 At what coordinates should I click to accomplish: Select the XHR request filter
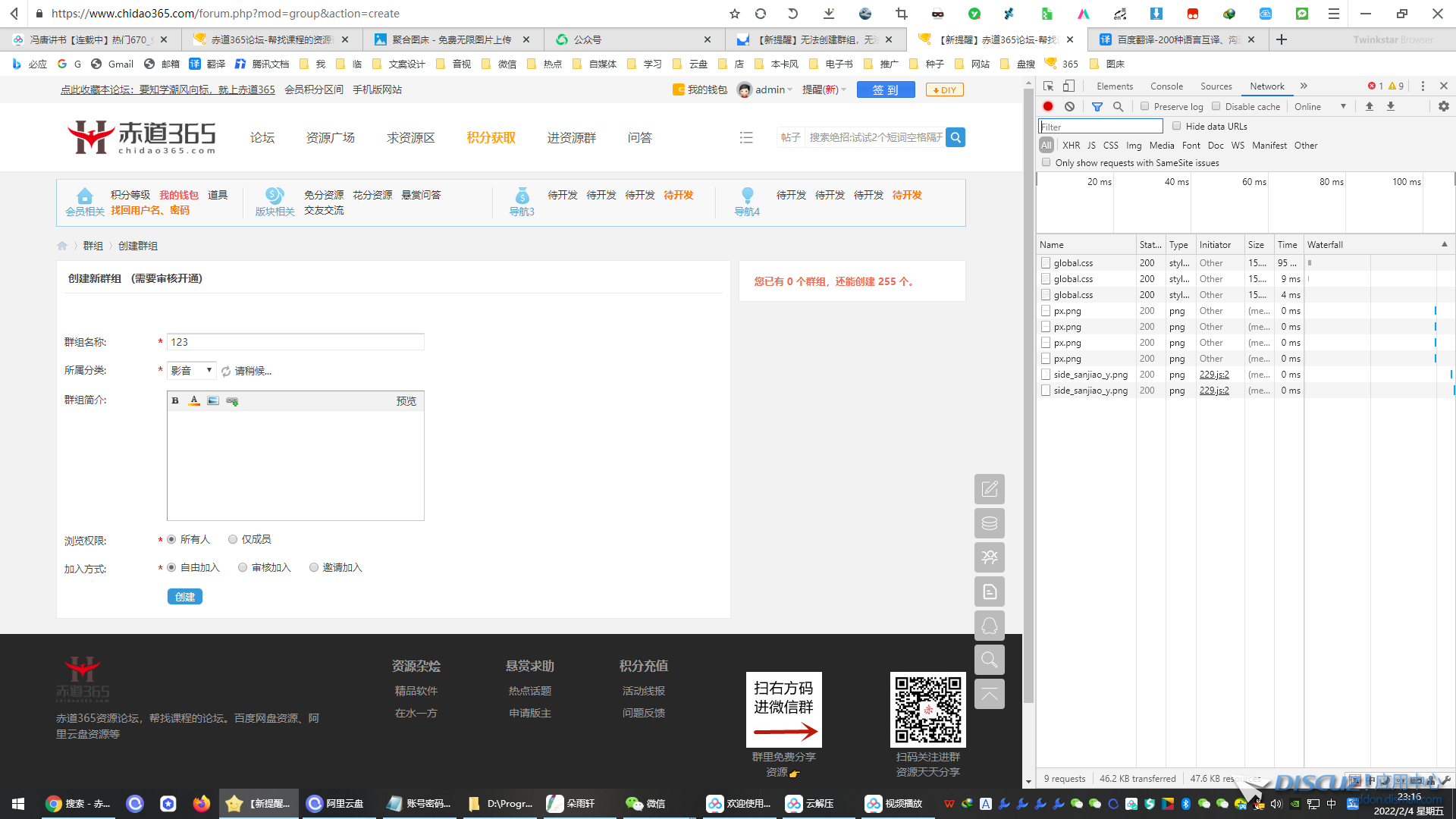click(x=1071, y=146)
